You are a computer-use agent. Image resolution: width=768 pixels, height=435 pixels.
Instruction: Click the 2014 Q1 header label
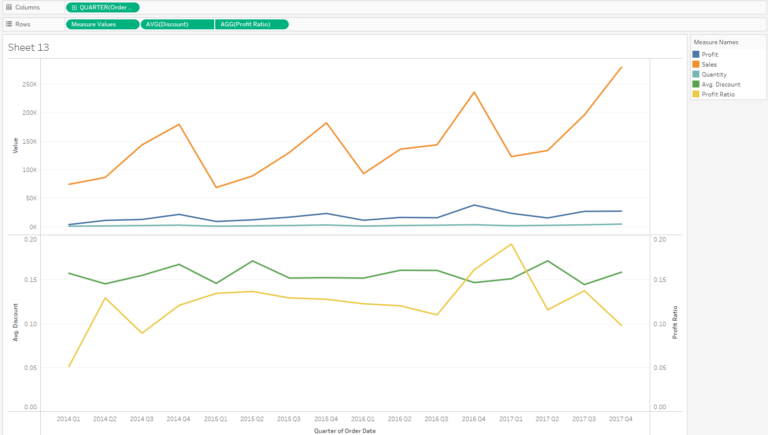68,419
